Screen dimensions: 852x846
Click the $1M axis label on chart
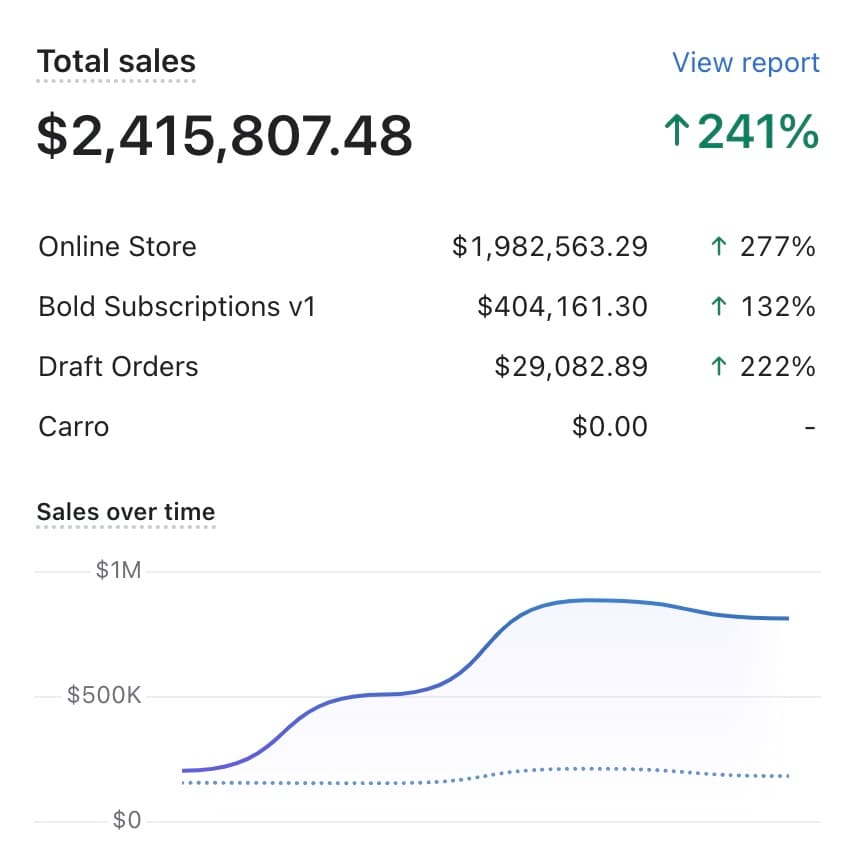coord(118,571)
